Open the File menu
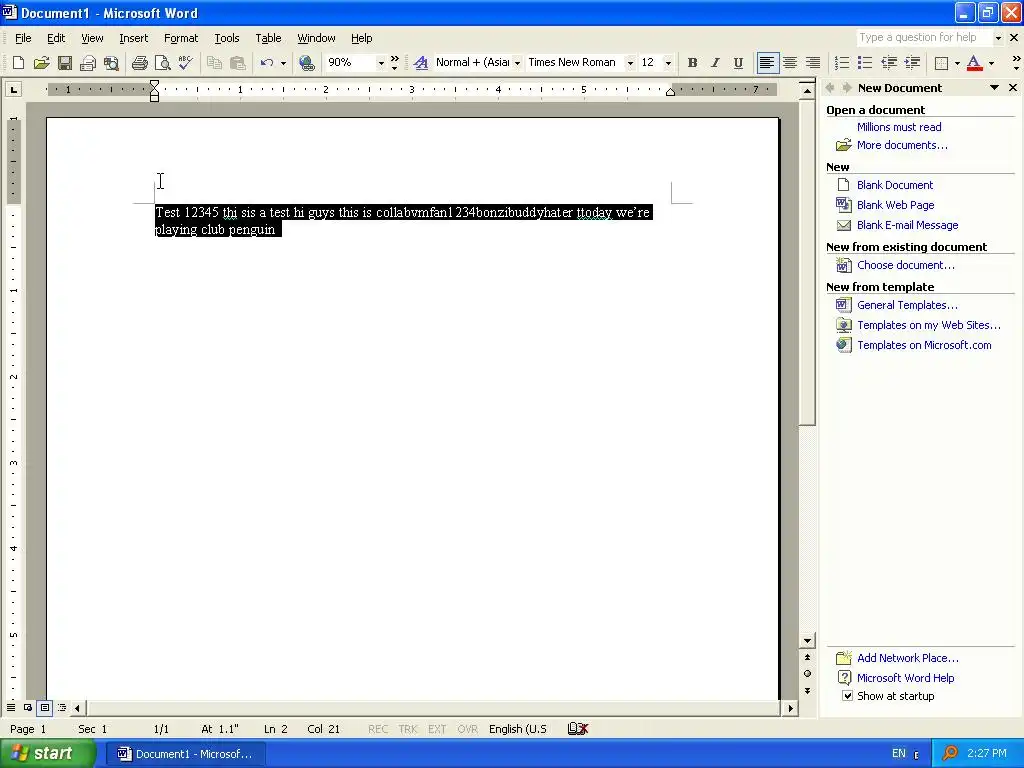The image size is (1024, 768). (23, 38)
